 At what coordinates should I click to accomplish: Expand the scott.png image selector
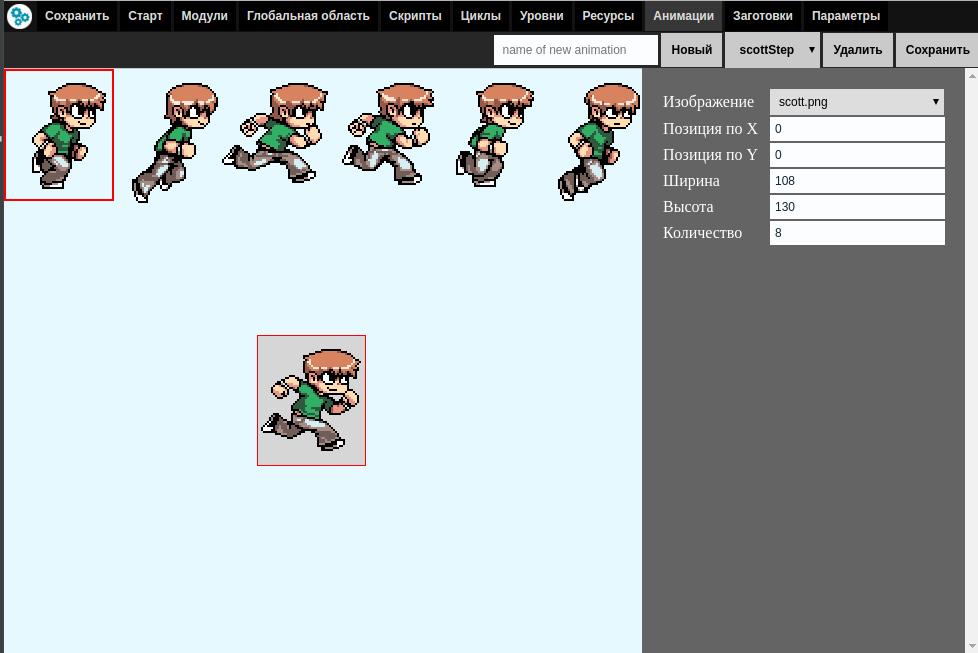(856, 102)
